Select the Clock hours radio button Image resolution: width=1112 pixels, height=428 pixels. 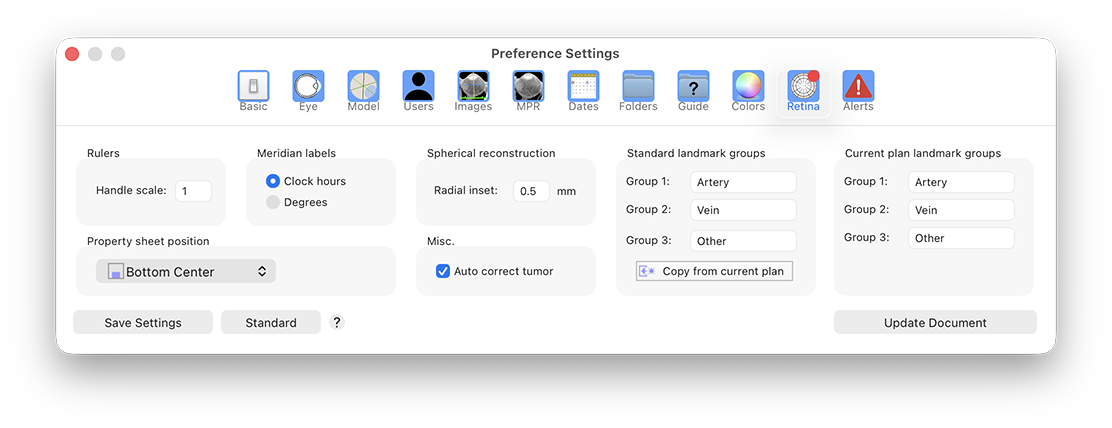[273, 181]
